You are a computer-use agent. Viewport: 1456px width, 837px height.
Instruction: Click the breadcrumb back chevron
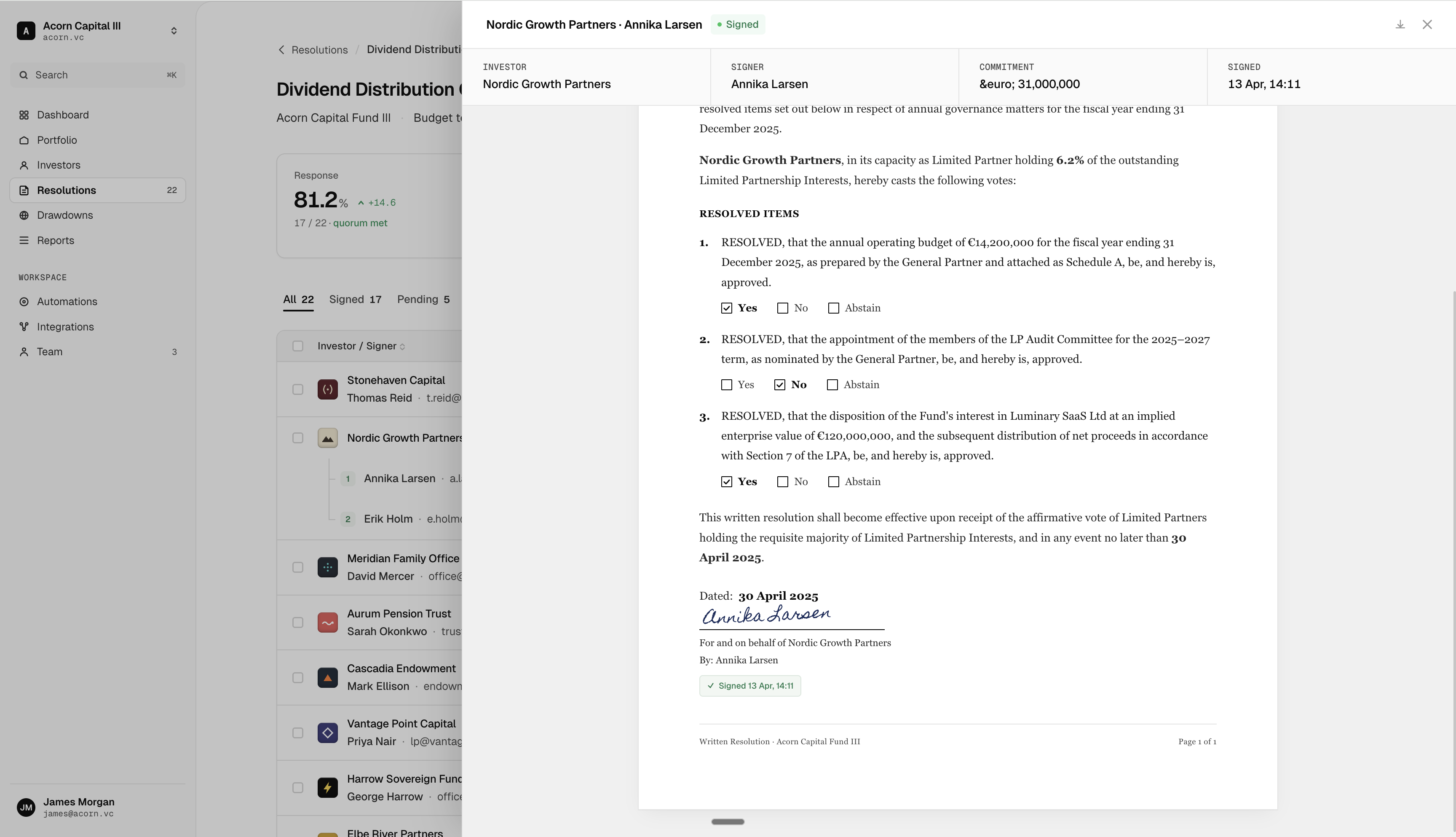[281, 50]
